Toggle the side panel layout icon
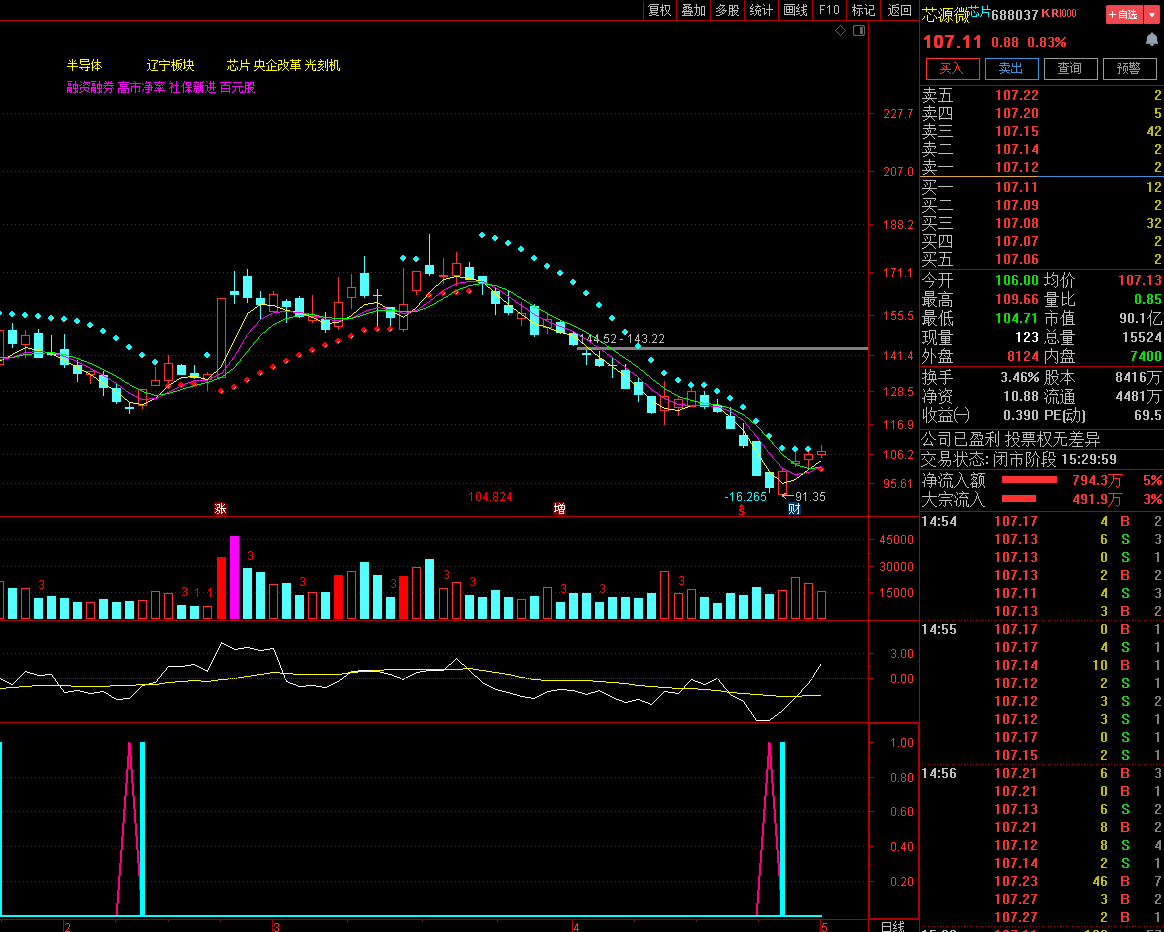 859,30
